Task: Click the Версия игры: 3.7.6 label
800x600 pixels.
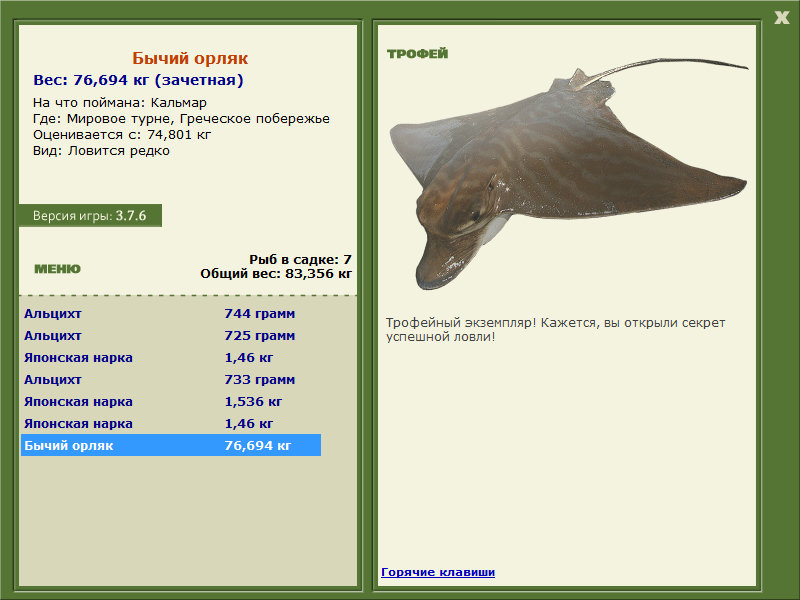Action: coord(90,215)
